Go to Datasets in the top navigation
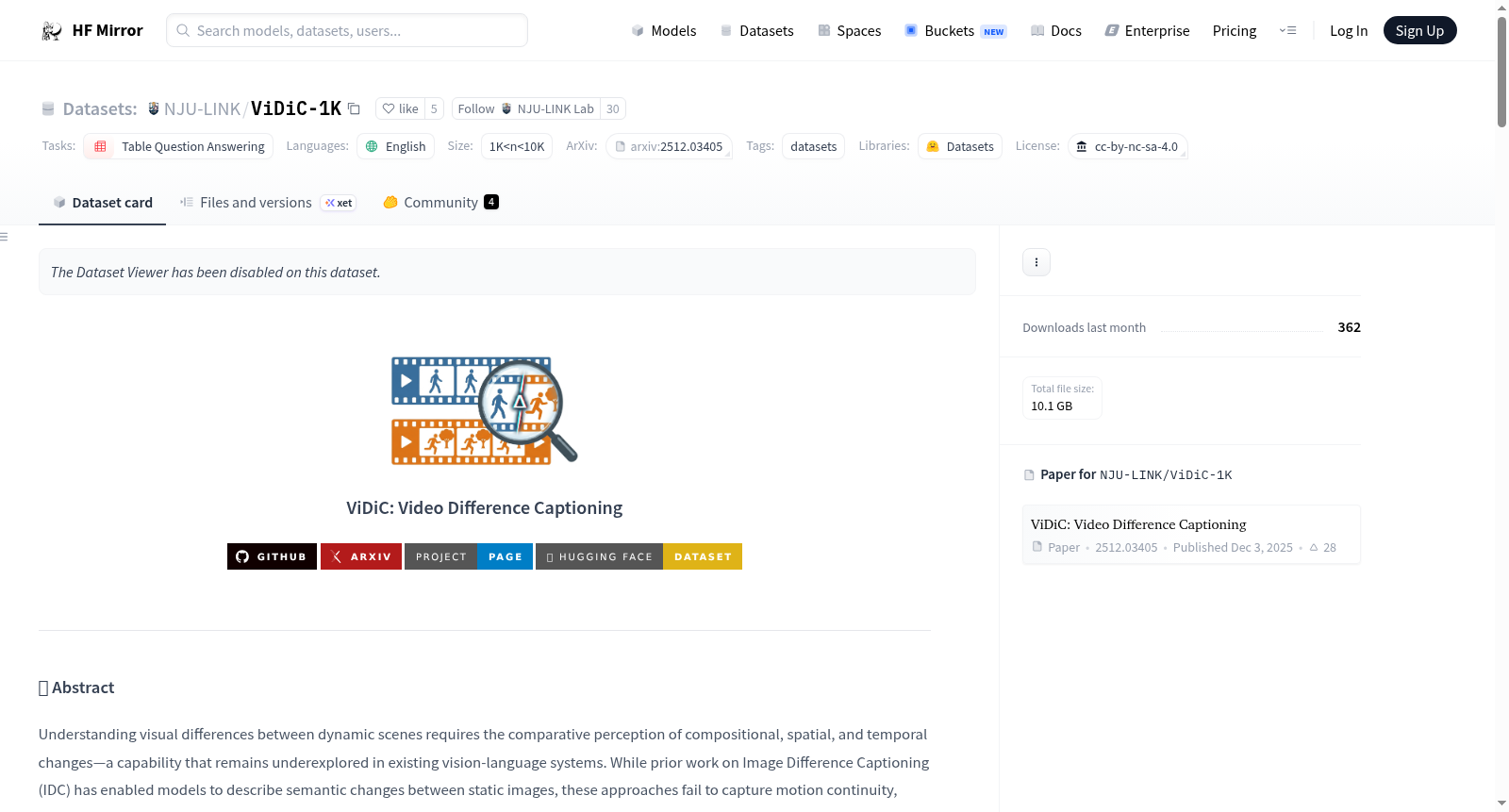1509x812 pixels. (757, 31)
